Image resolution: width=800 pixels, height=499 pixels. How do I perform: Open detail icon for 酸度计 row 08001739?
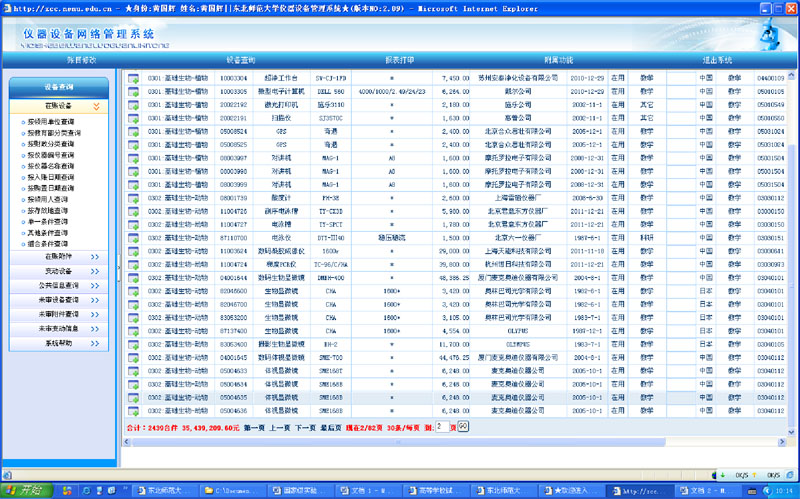(133, 198)
